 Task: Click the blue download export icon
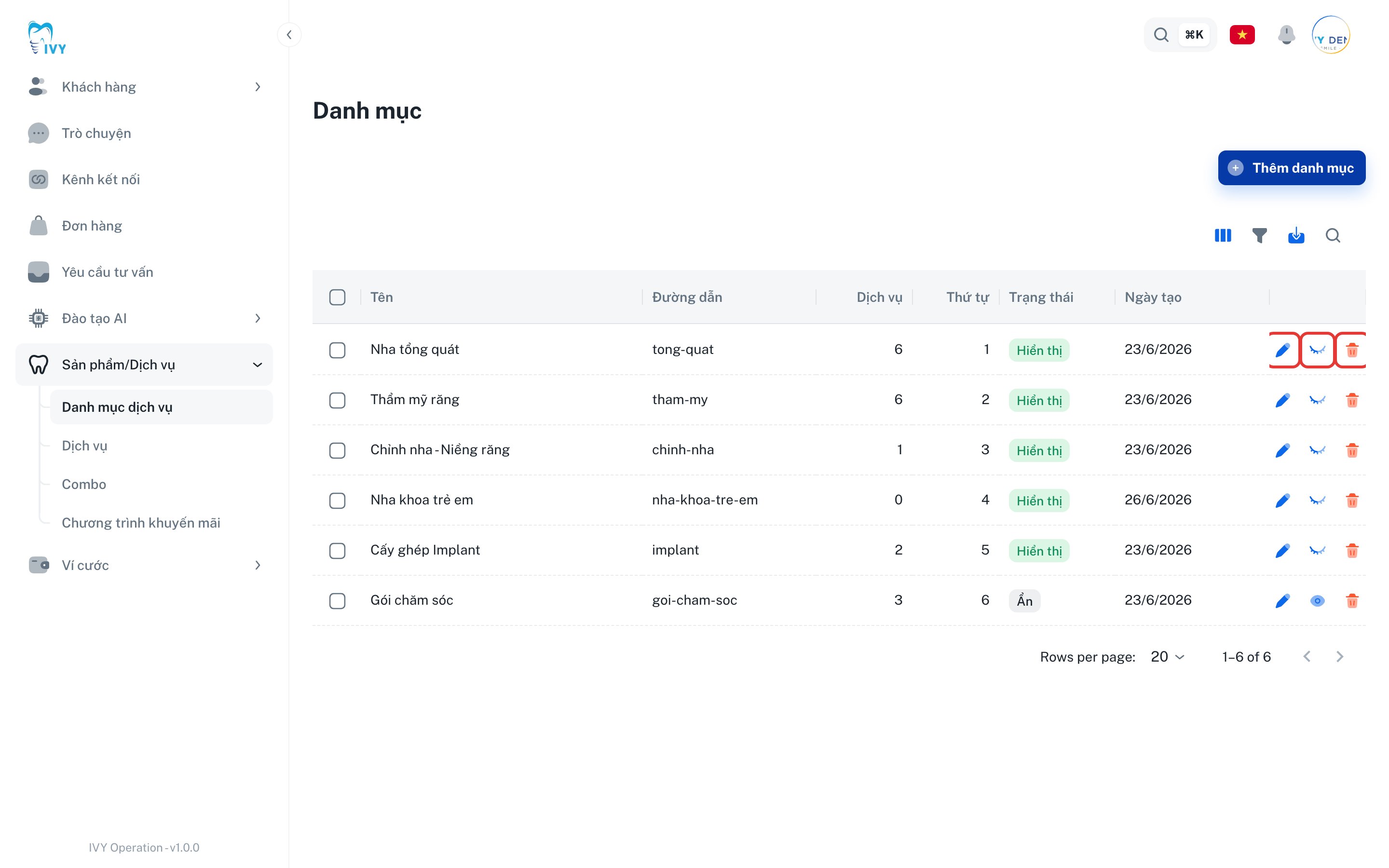click(x=1296, y=235)
